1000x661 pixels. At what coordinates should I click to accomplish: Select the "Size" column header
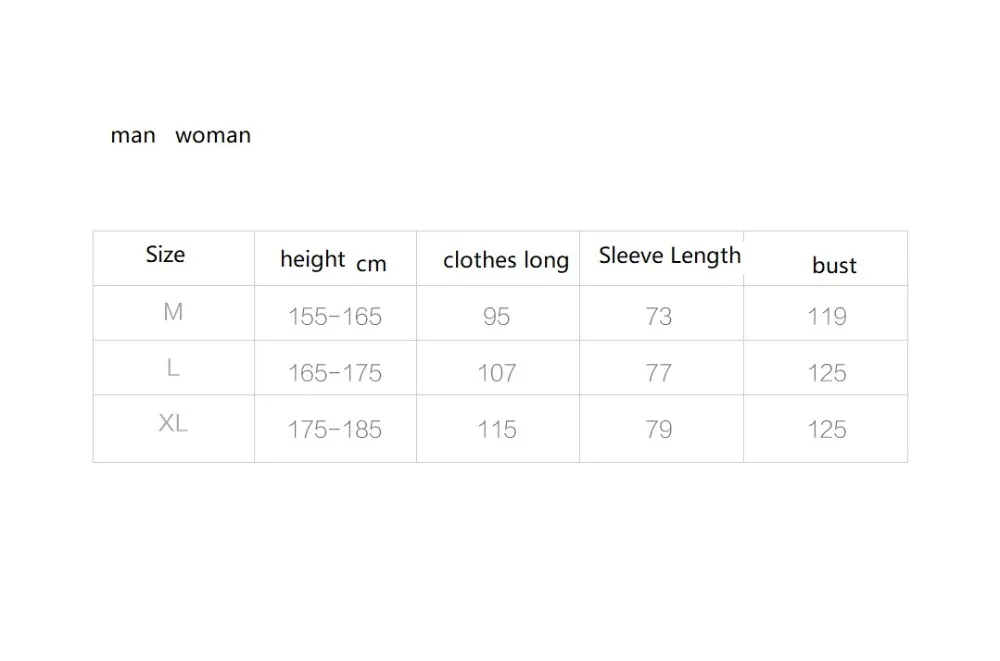tap(165, 254)
